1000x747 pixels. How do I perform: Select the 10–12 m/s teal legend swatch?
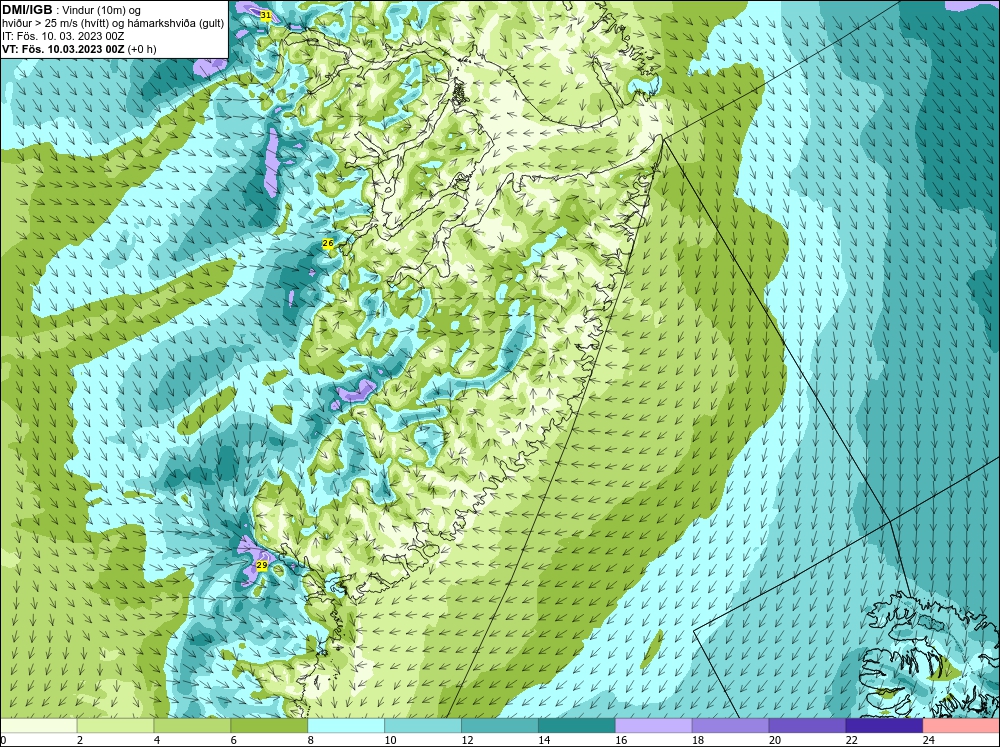pyautogui.click(x=423, y=726)
